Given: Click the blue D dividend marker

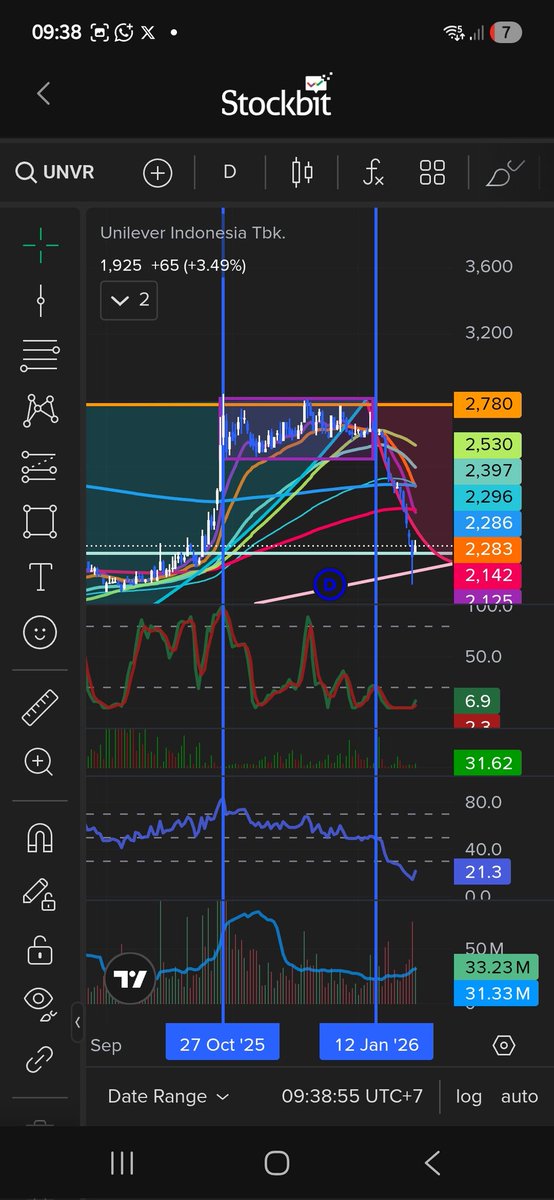Looking at the screenshot, I should click(329, 583).
